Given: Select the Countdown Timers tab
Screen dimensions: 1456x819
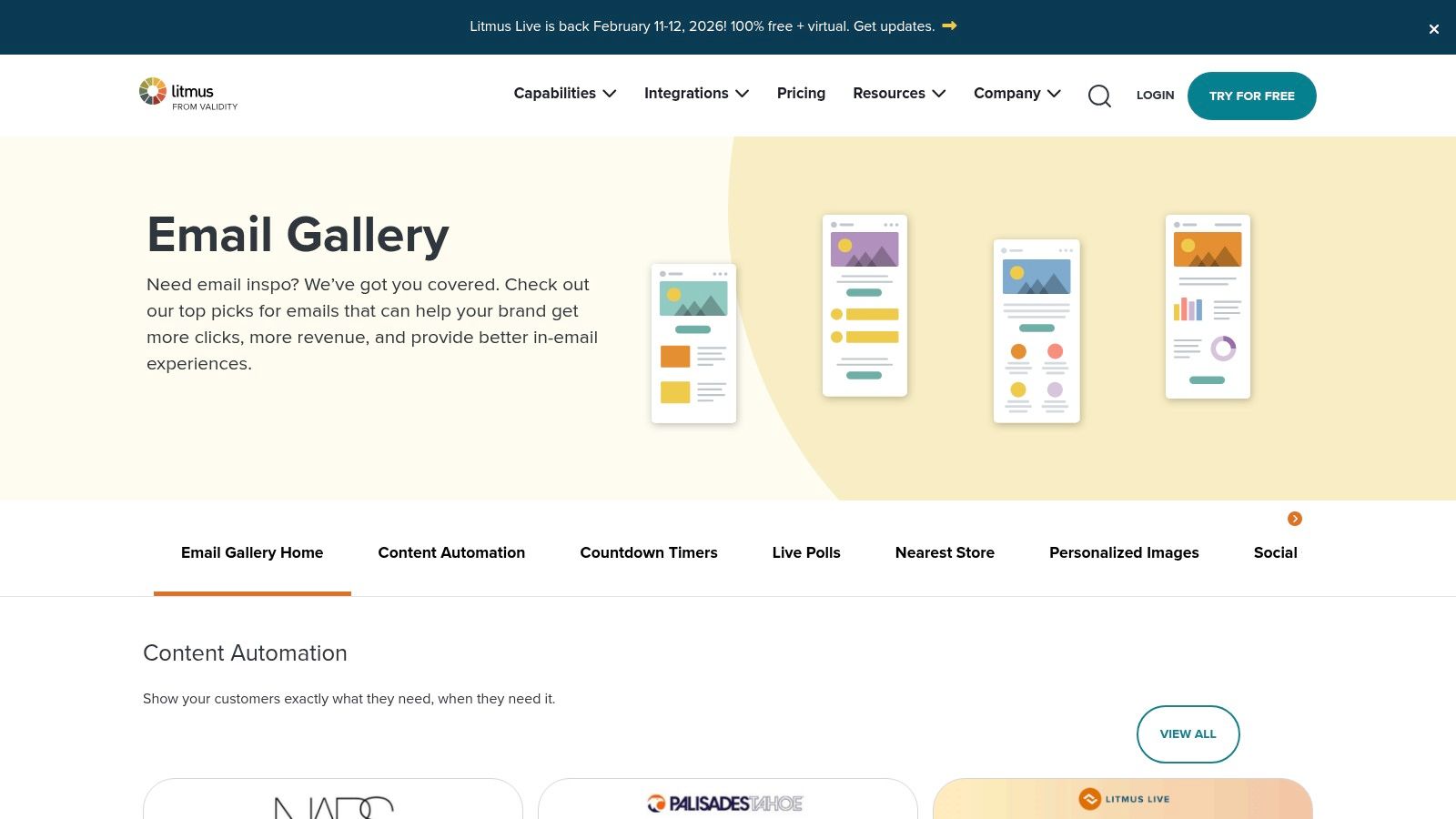Looking at the screenshot, I should [x=649, y=552].
